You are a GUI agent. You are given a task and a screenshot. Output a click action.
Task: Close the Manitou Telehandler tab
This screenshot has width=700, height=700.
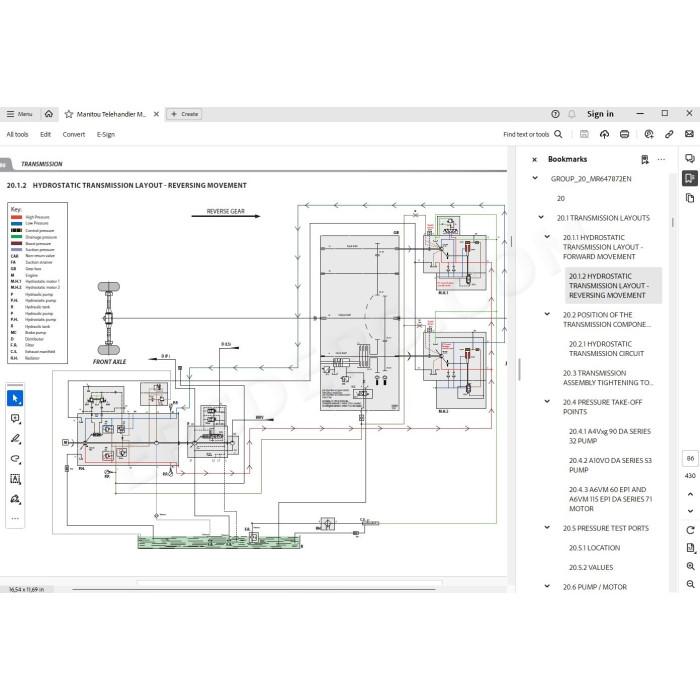pos(156,114)
